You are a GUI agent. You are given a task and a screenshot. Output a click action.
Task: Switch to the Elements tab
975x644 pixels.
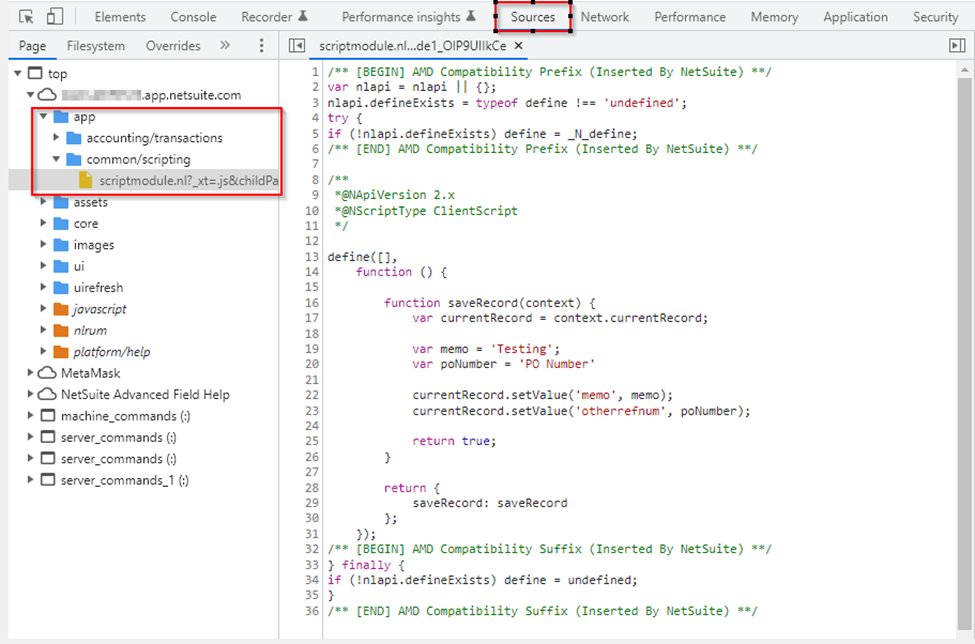coord(120,17)
